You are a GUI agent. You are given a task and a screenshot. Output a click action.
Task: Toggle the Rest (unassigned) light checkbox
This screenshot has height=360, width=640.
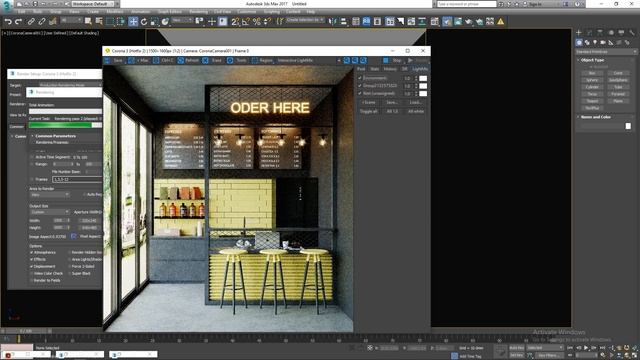coord(360,93)
